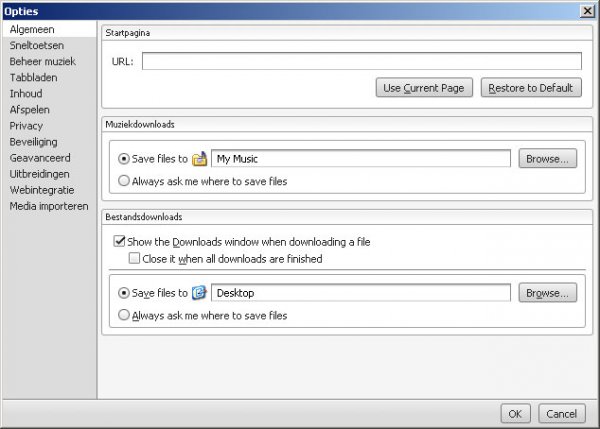Choose Save files to My Music radio
This screenshot has height=429, width=600.
click(x=124, y=158)
